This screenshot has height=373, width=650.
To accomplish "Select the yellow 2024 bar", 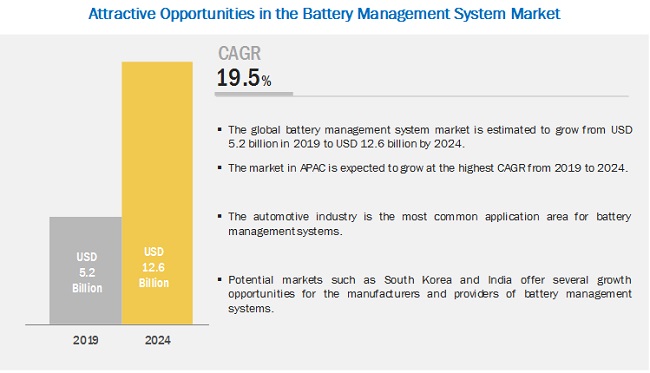I will (x=157, y=193).
